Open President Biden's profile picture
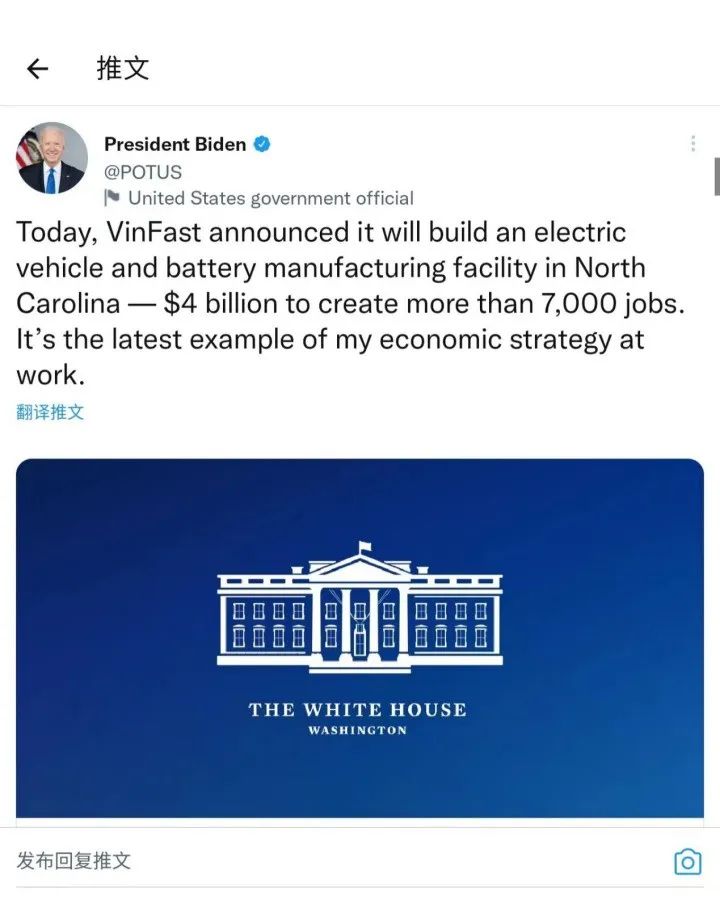 pos(52,158)
